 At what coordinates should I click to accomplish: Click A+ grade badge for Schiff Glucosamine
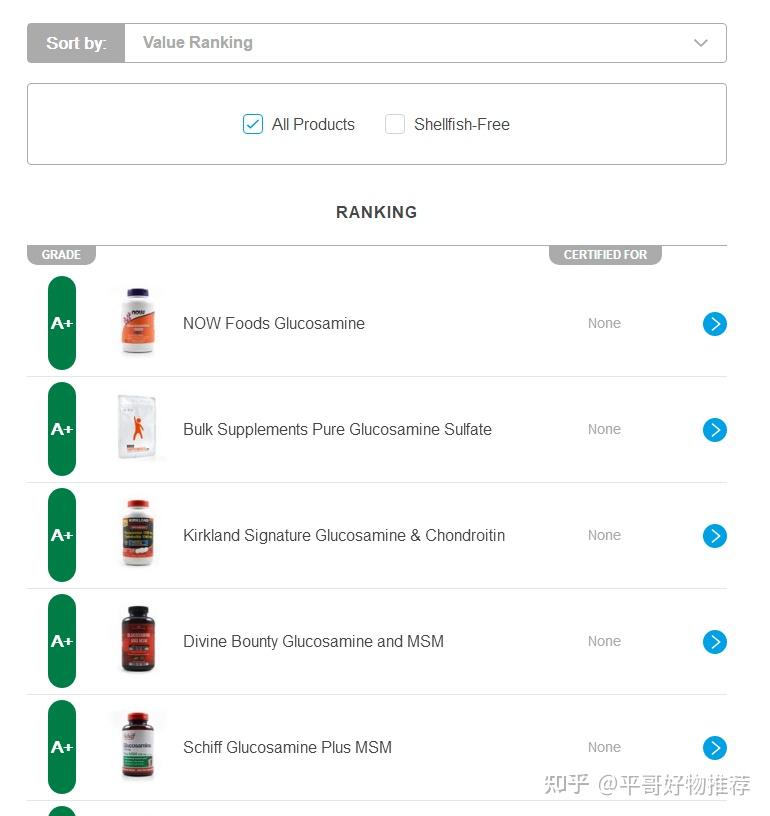(62, 747)
